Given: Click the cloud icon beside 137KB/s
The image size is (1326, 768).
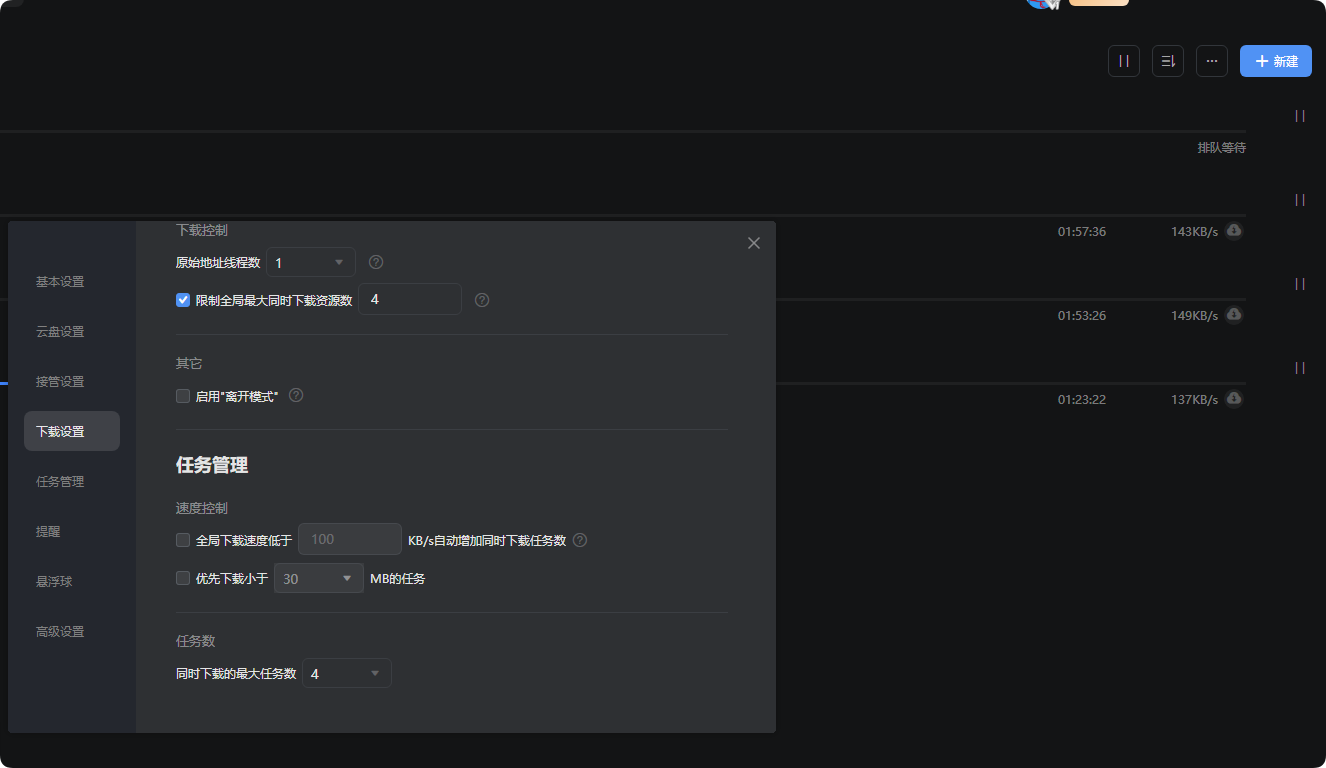Looking at the screenshot, I should pyautogui.click(x=1234, y=399).
